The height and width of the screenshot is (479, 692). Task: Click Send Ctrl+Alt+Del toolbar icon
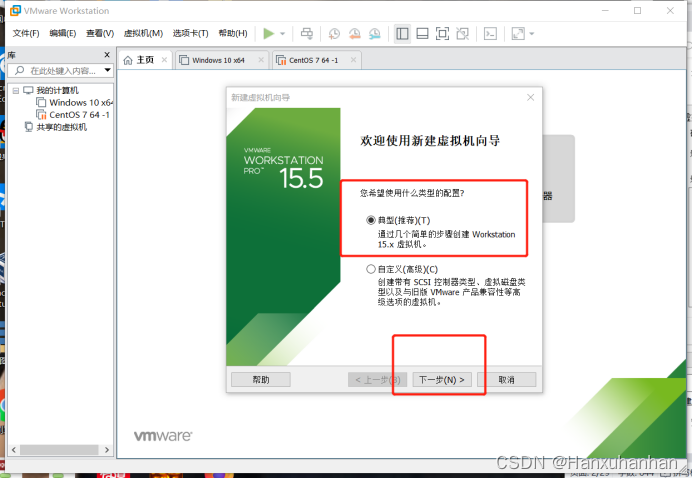tap(307, 34)
